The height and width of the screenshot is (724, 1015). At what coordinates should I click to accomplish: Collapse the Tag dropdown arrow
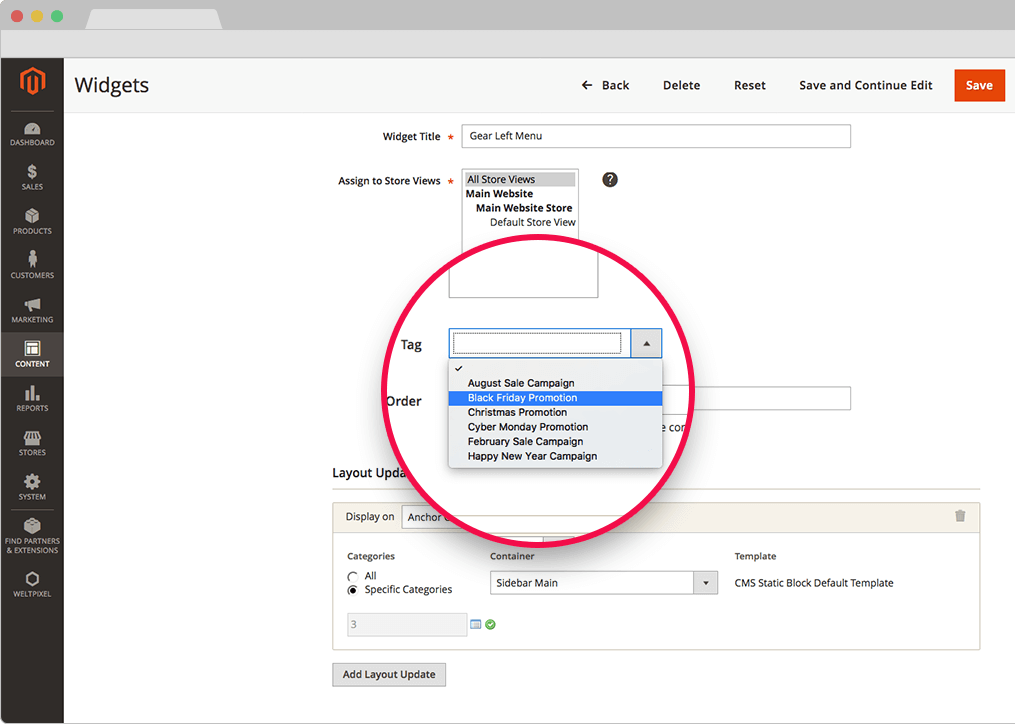tap(646, 344)
